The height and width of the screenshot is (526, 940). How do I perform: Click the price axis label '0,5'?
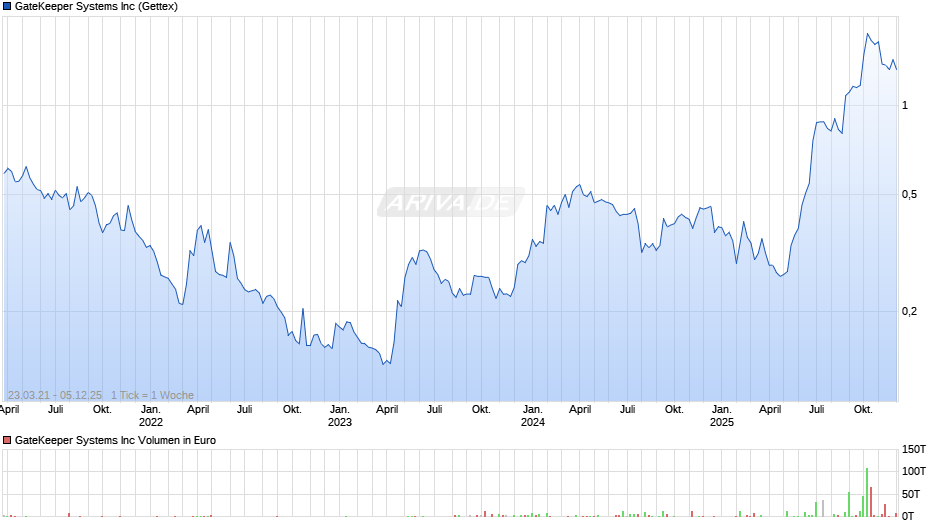[909, 194]
